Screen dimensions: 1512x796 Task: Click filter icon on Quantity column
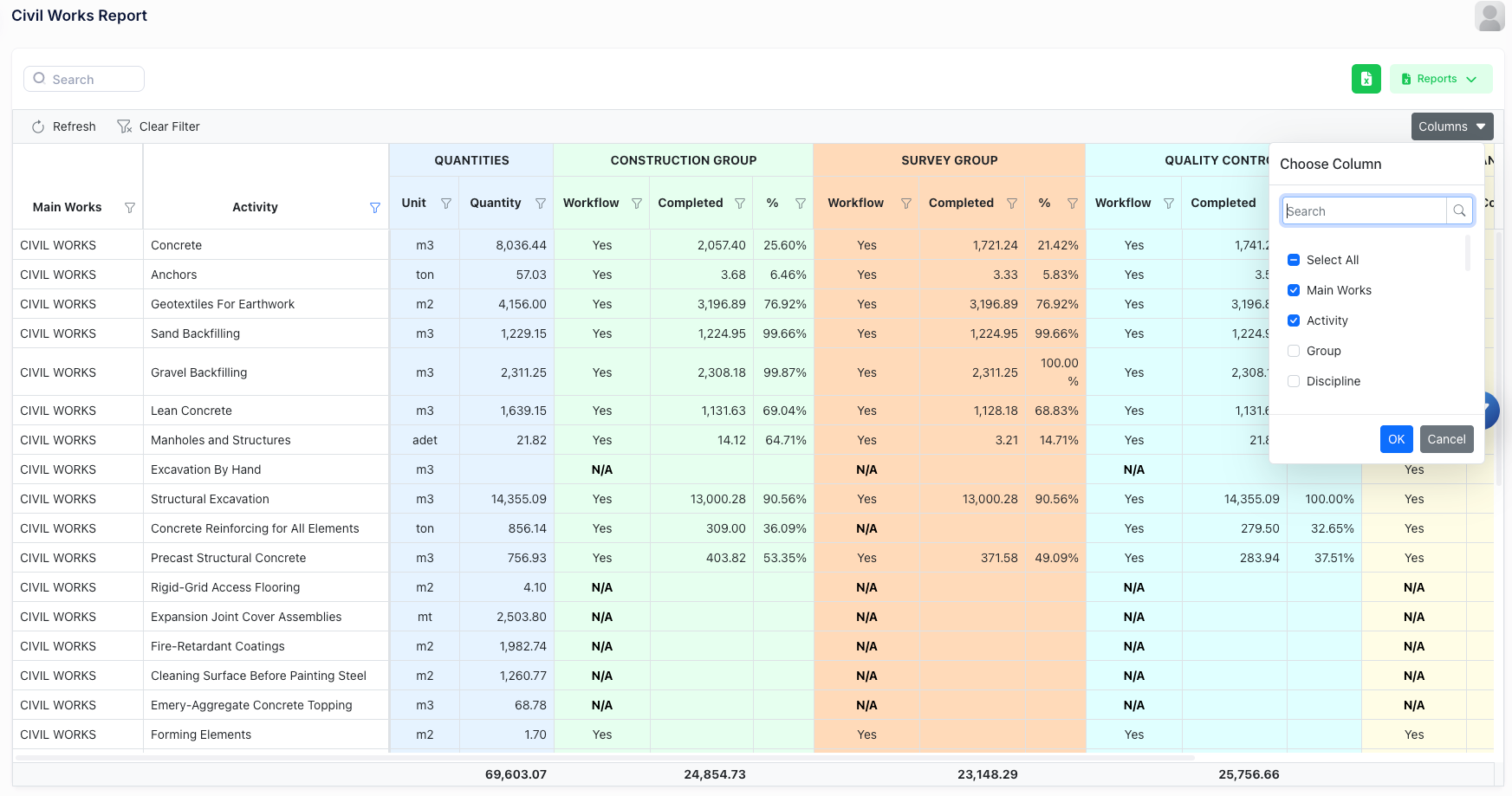(x=541, y=204)
